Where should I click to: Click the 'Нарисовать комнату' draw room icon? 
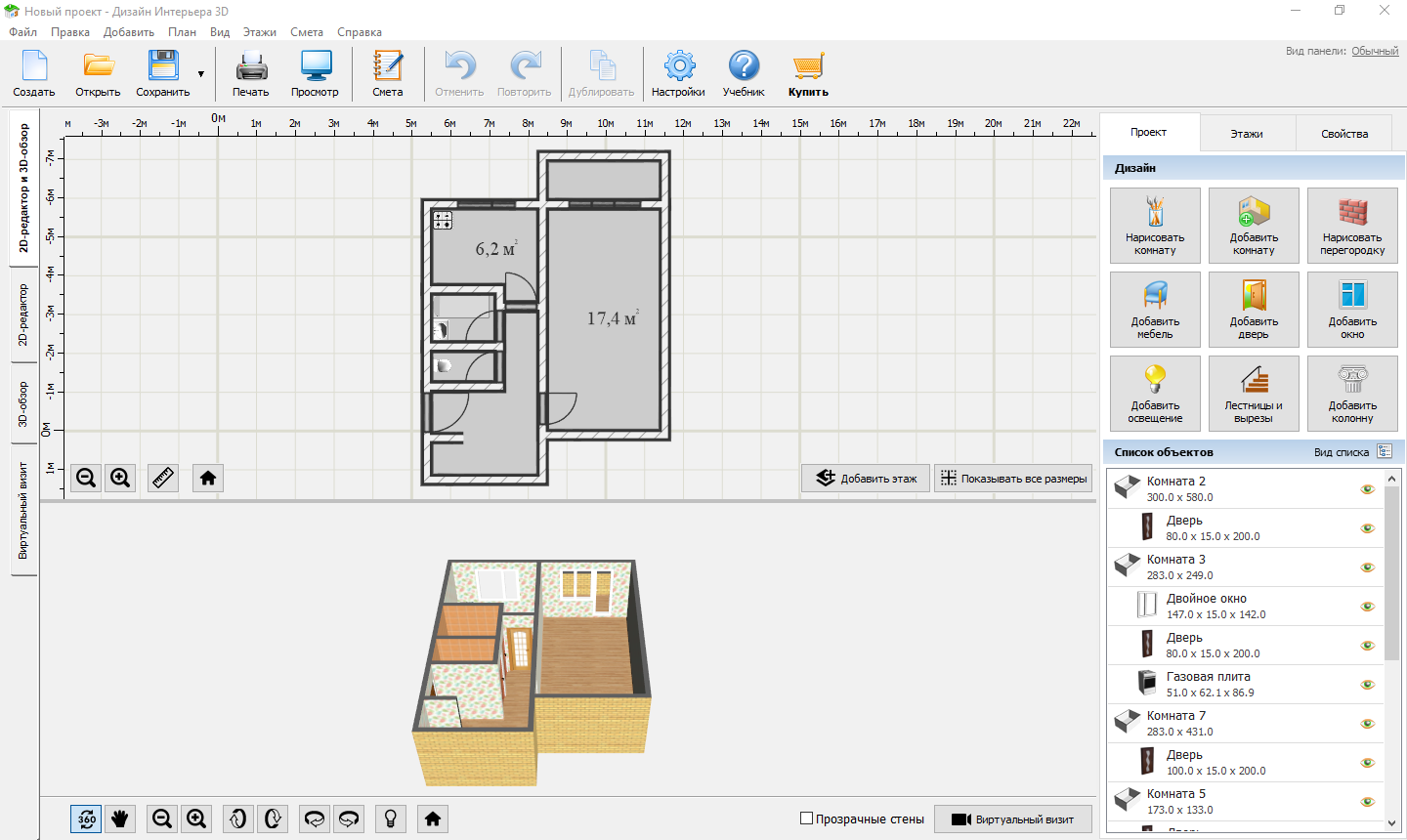pyautogui.click(x=1155, y=226)
